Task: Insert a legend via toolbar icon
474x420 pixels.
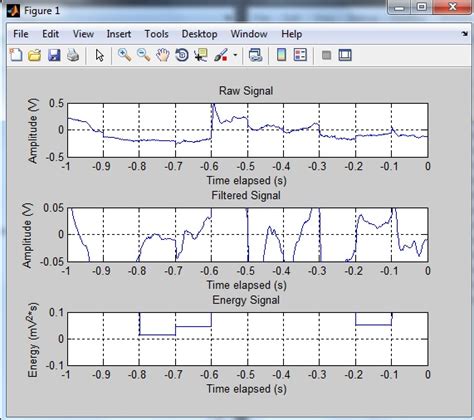Action: (x=300, y=55)
